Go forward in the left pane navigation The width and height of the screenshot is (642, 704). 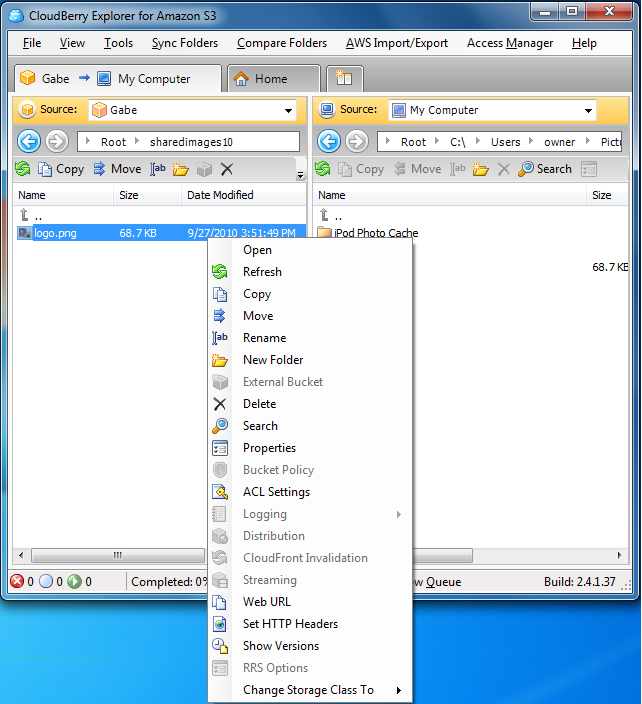(x=57, y=142)
